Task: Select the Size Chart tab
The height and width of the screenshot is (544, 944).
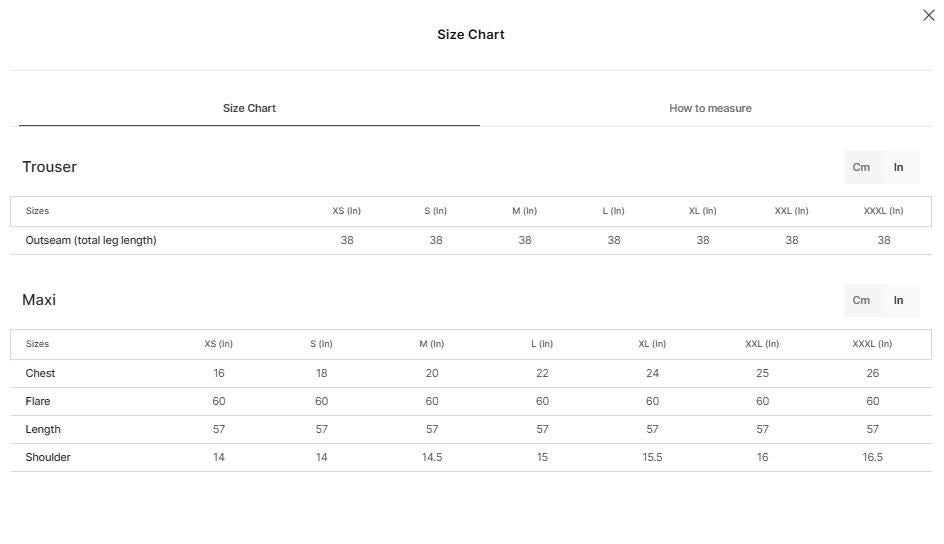Action: (249, 108)
